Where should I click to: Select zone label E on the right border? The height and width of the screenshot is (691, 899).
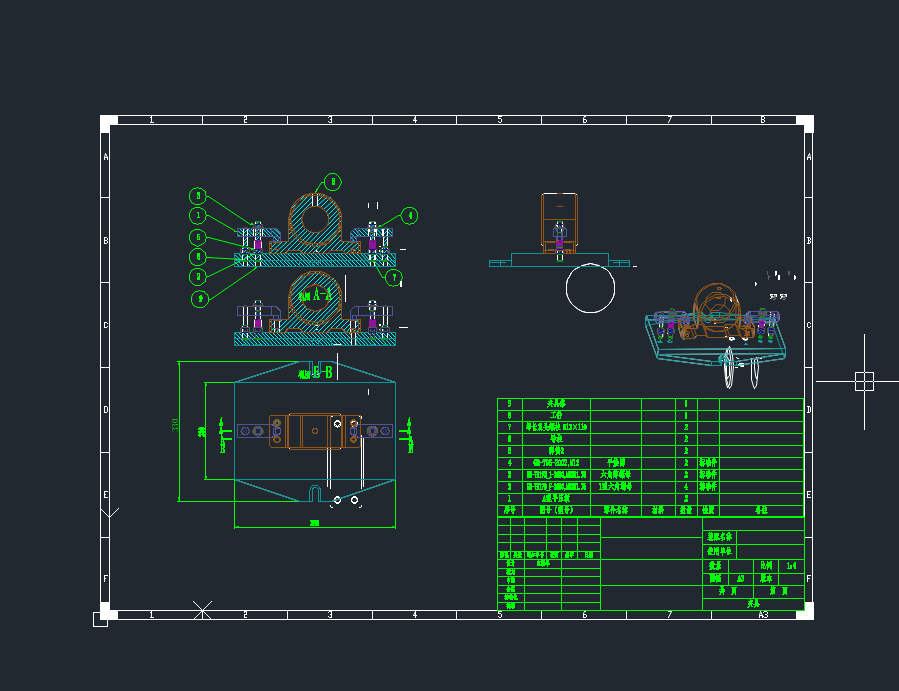point(809,495)
